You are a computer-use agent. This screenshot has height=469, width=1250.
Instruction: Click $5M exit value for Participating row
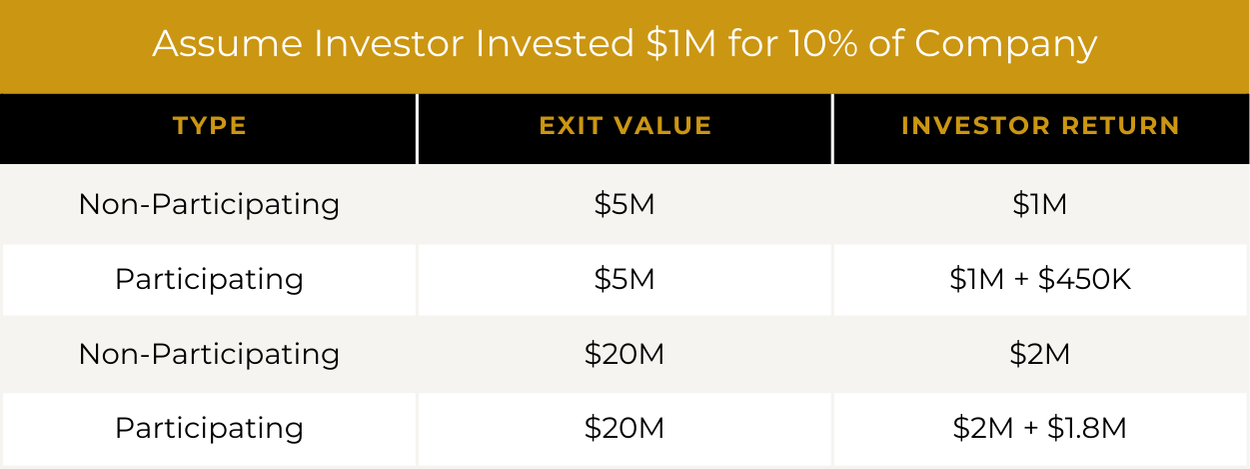624,278
